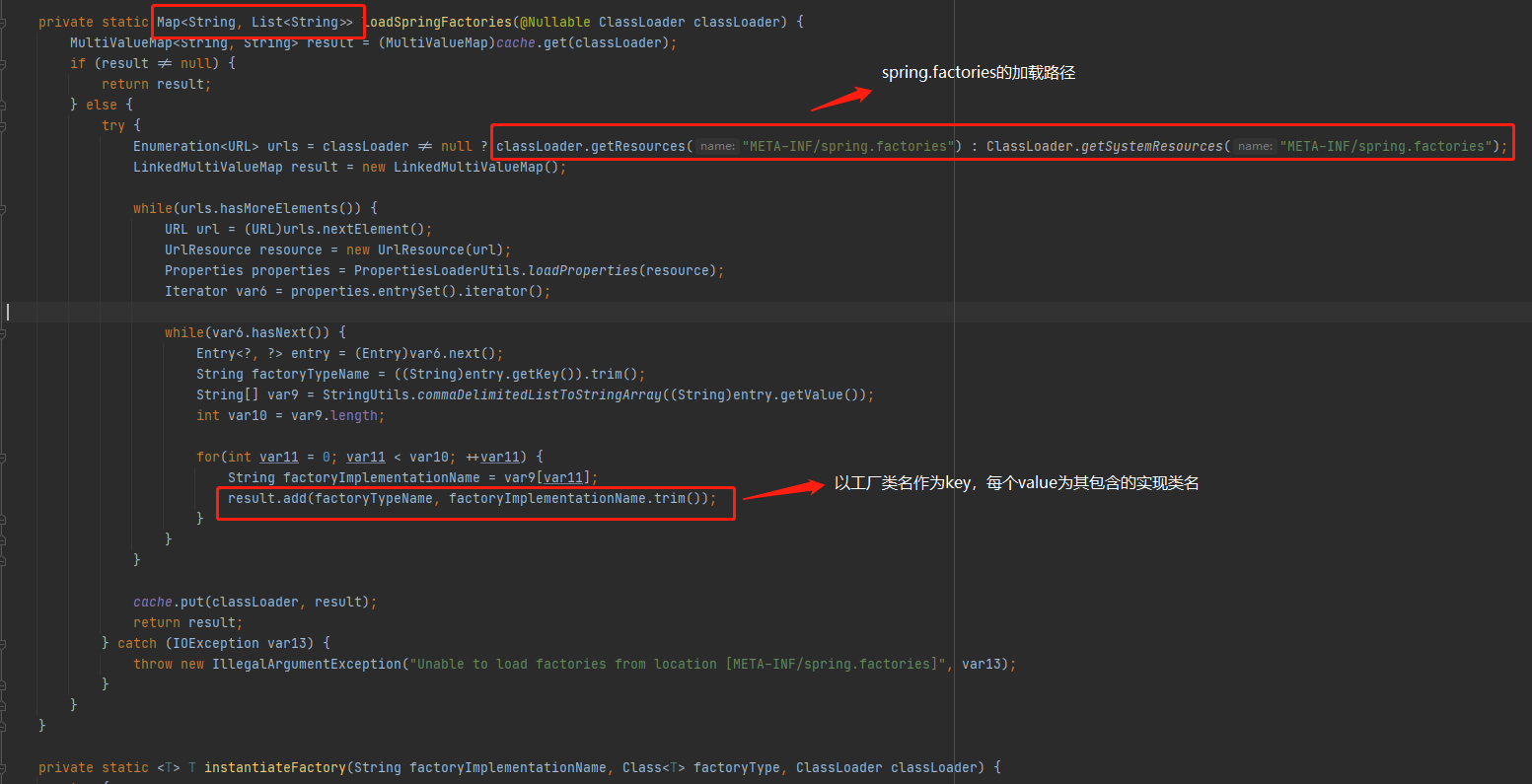Click 'Class<T> factoryType' parameter
1532x784 pixels.
tap(701, 767)
